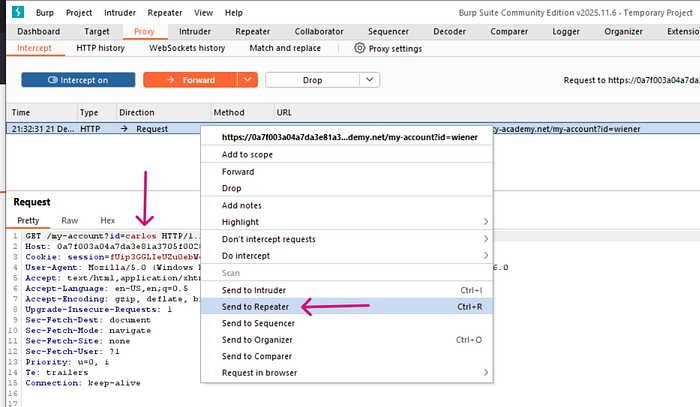700x407 pixels.
Task: Expand Don't intercept requests submenu
Action: [347, 239]
